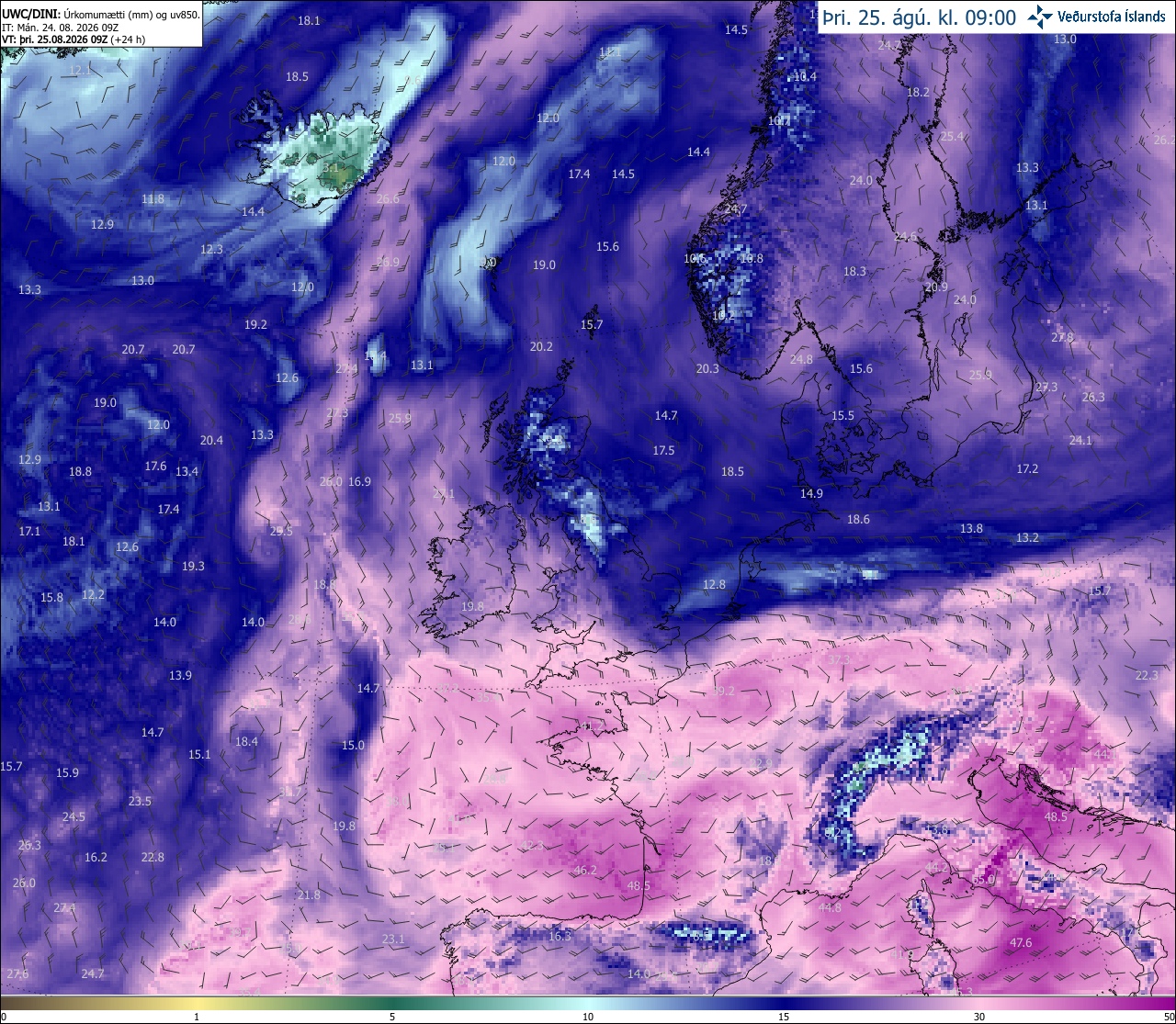The height and width of the screenshot is (1024, 1176).
Task: Click the 26.6 label southeast of Iceland
Action: tap(388, 198)
